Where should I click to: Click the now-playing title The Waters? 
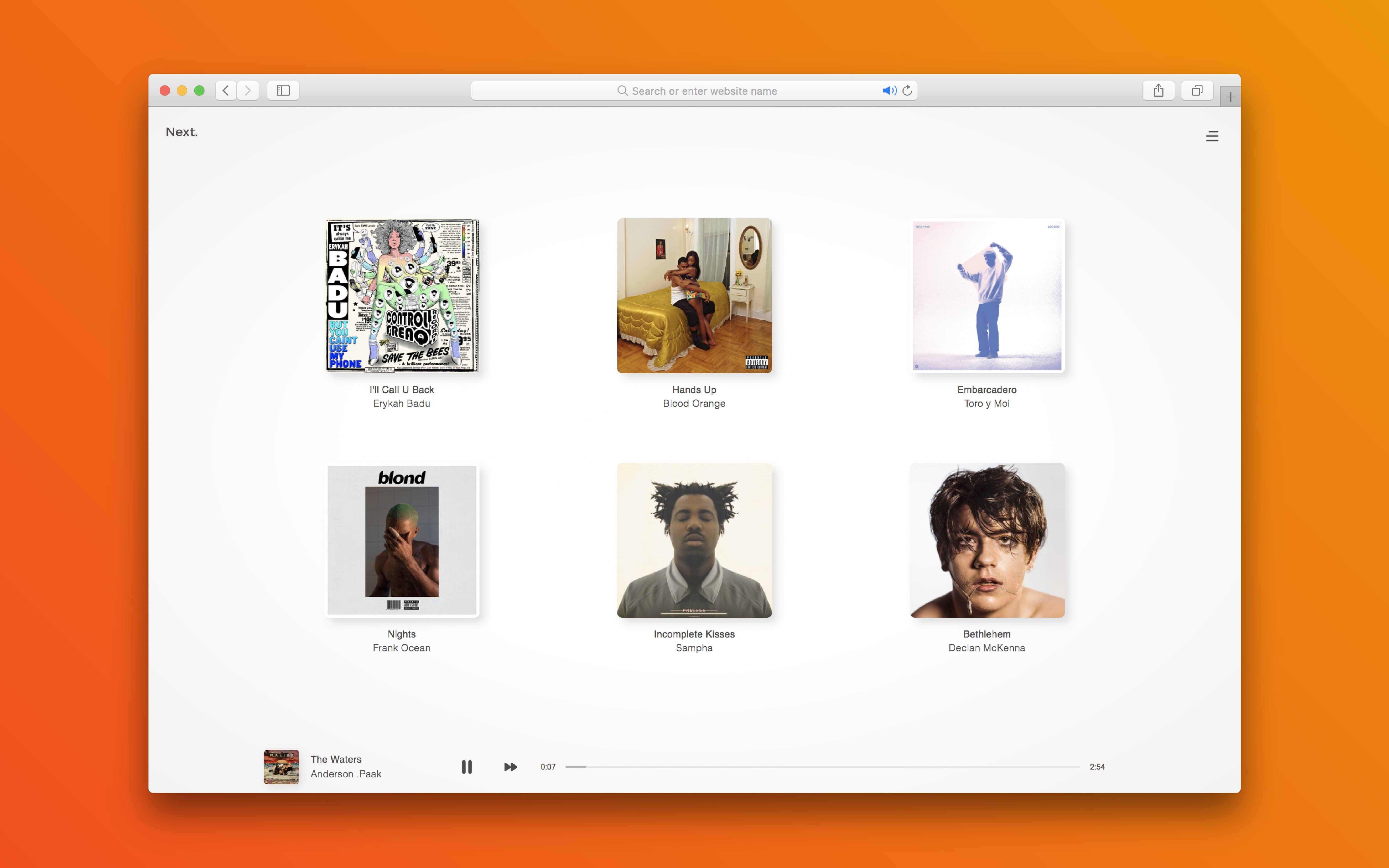pos(336,759)
